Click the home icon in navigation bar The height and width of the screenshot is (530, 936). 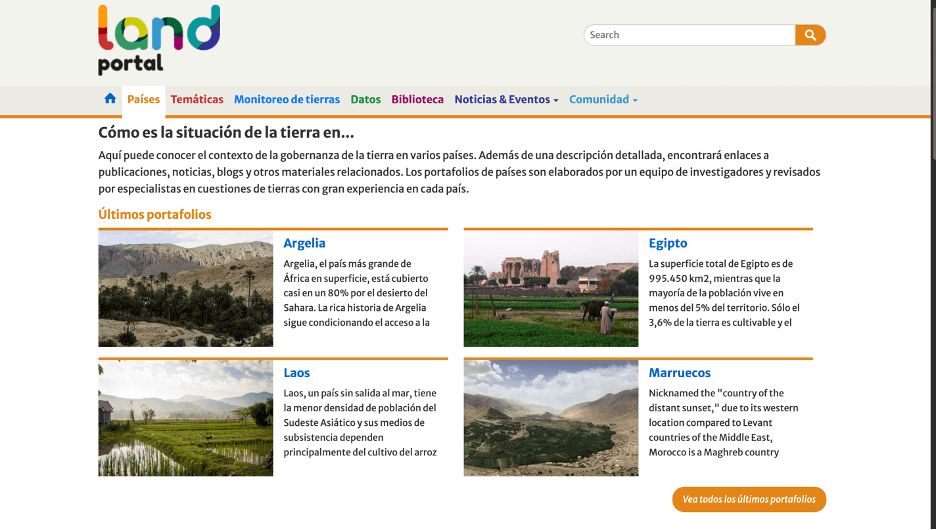110,99
